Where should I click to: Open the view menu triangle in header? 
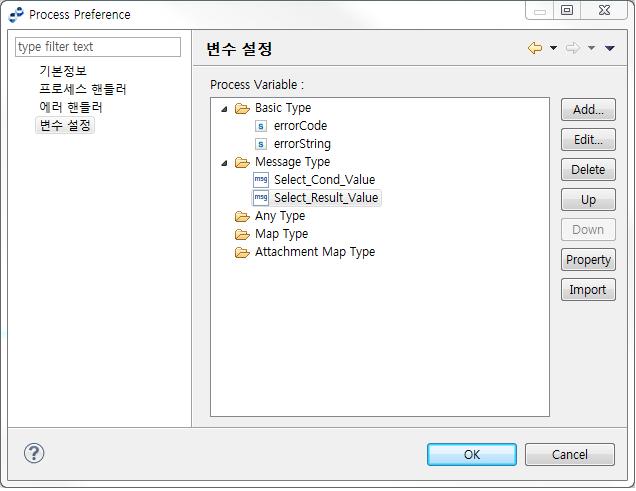click(609, 48)
